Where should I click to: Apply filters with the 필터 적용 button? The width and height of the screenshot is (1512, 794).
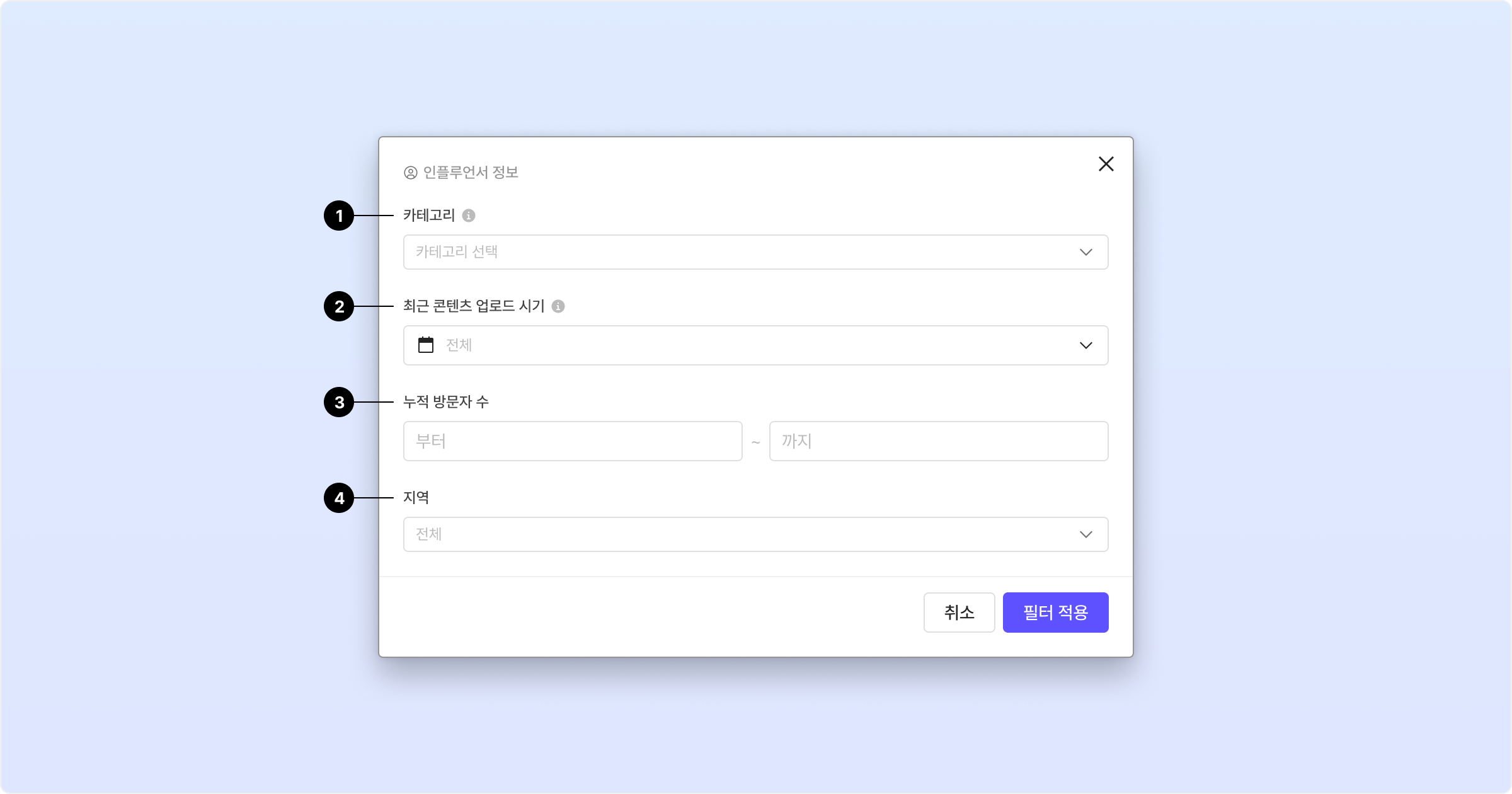click(x=1055, y=613)
